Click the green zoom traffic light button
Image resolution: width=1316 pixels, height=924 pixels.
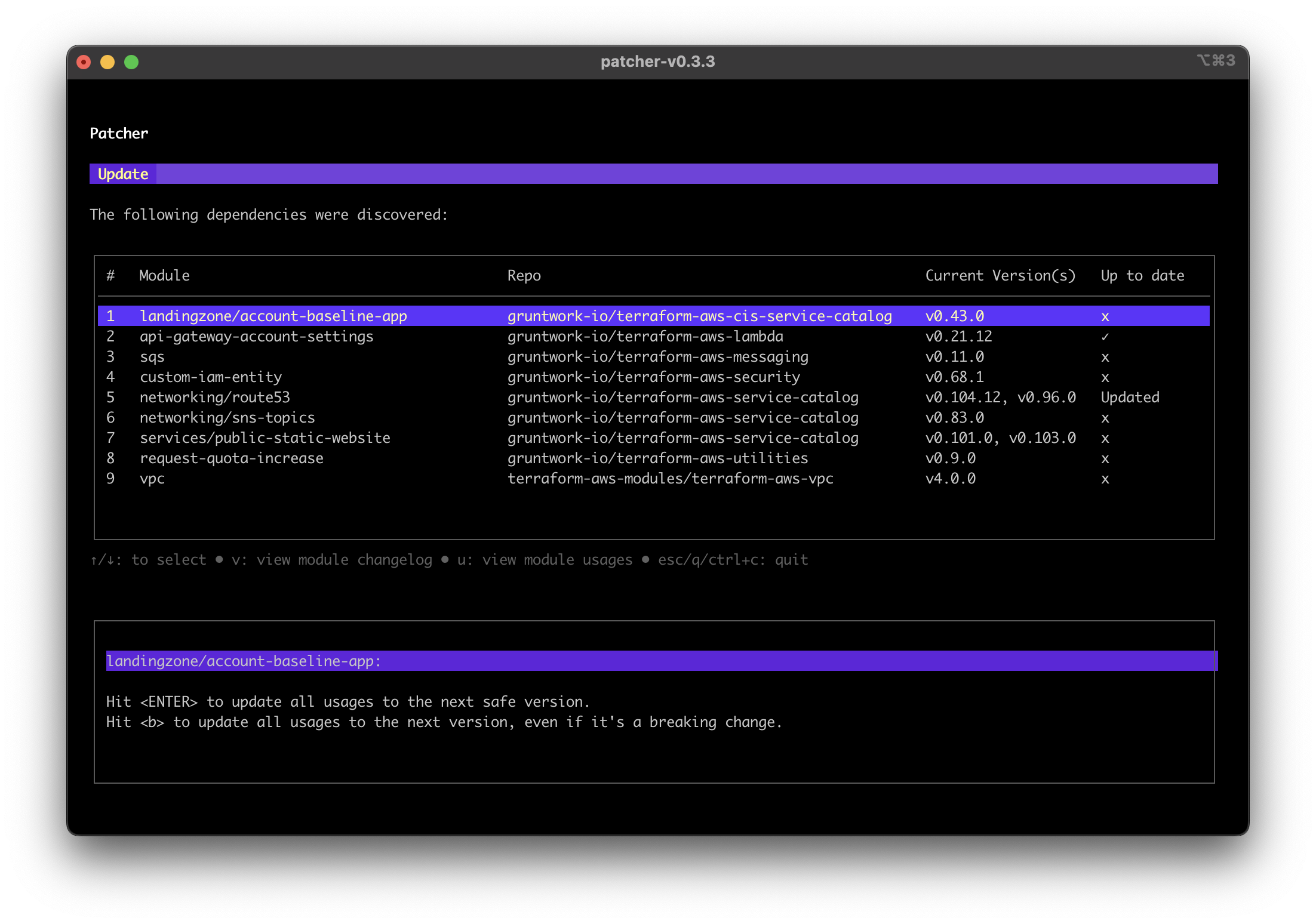(131, 61)
